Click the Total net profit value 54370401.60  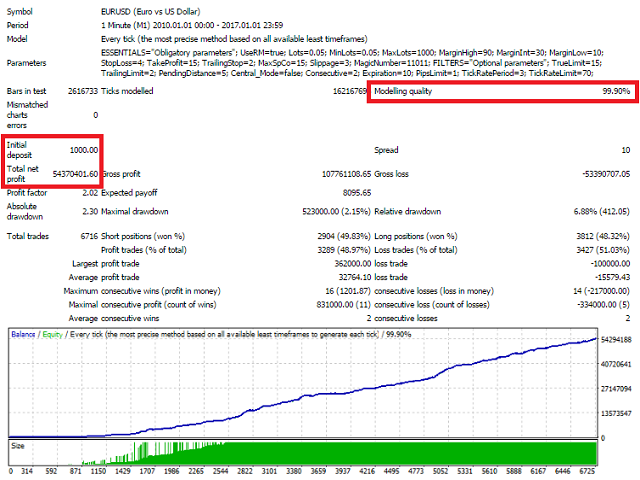click(x=76, y=174)
